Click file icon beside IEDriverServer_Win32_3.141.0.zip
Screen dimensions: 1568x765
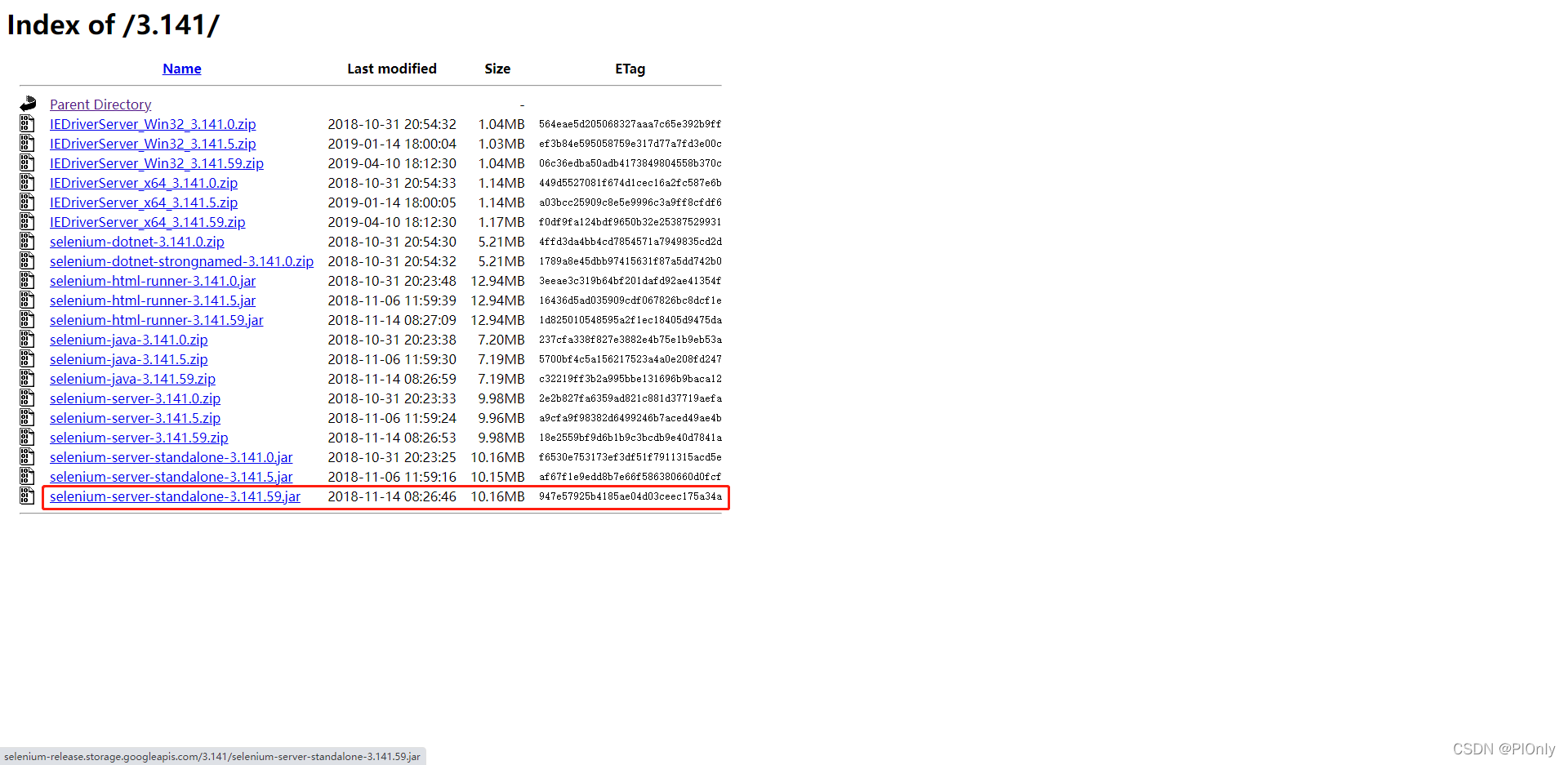27,124
